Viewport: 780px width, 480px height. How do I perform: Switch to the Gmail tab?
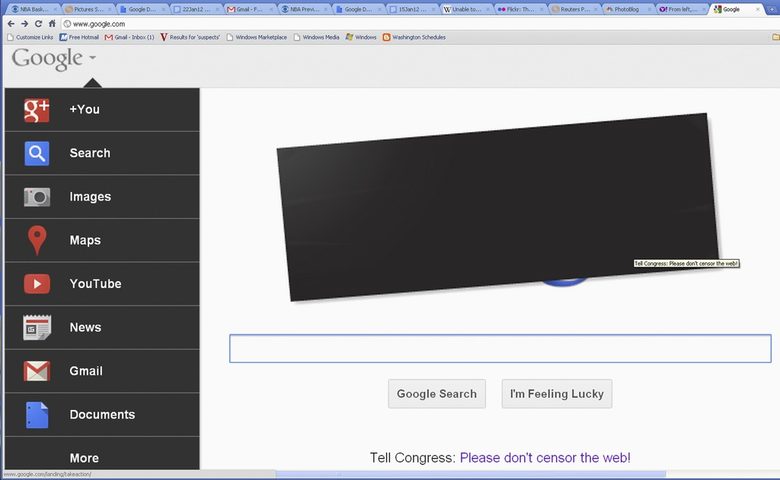click(250, 9)
